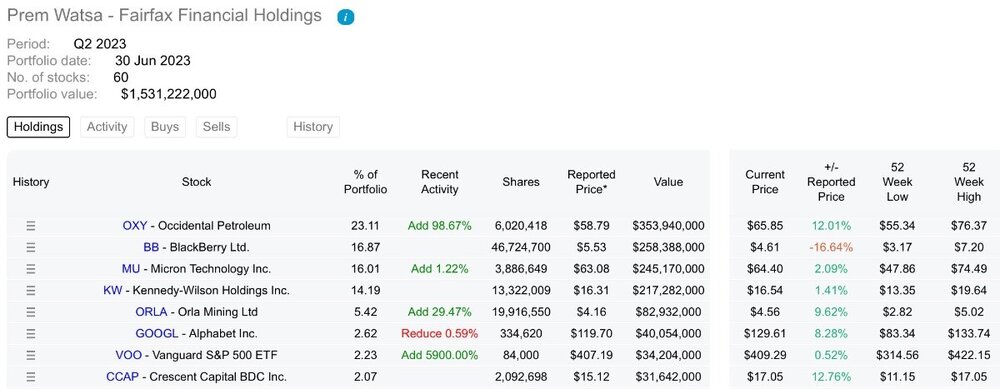Open history menu icon for GOOGL row

tap(31, 334)
